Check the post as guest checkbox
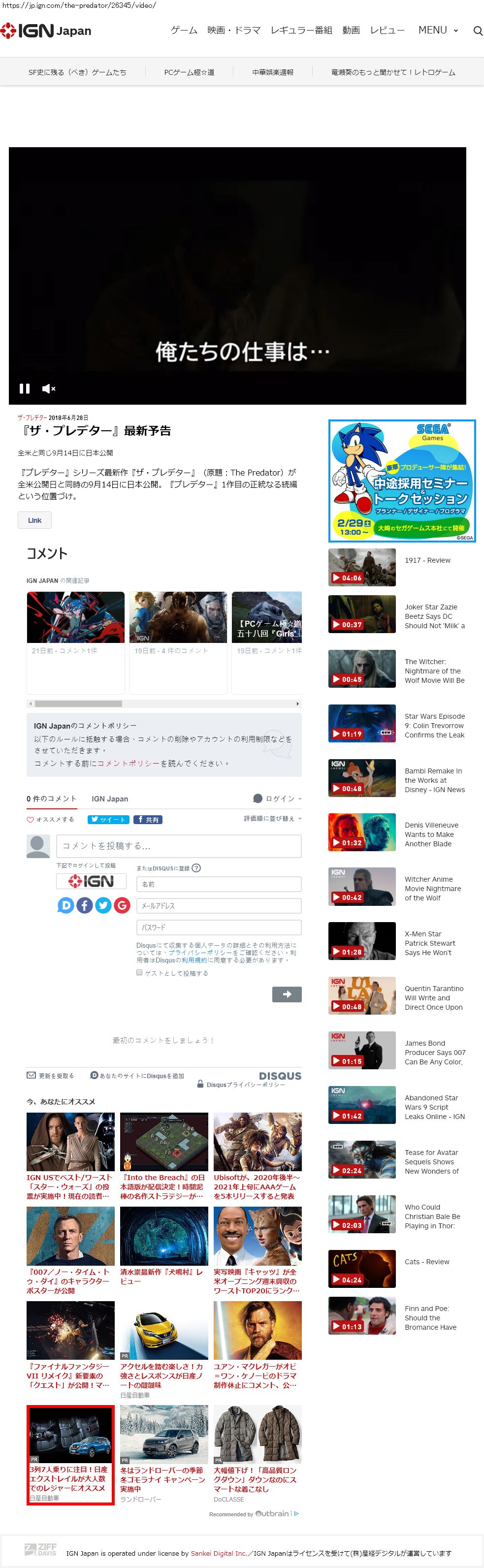Image resolution: width=484 pixels, height=1568 pixels. 139,972
